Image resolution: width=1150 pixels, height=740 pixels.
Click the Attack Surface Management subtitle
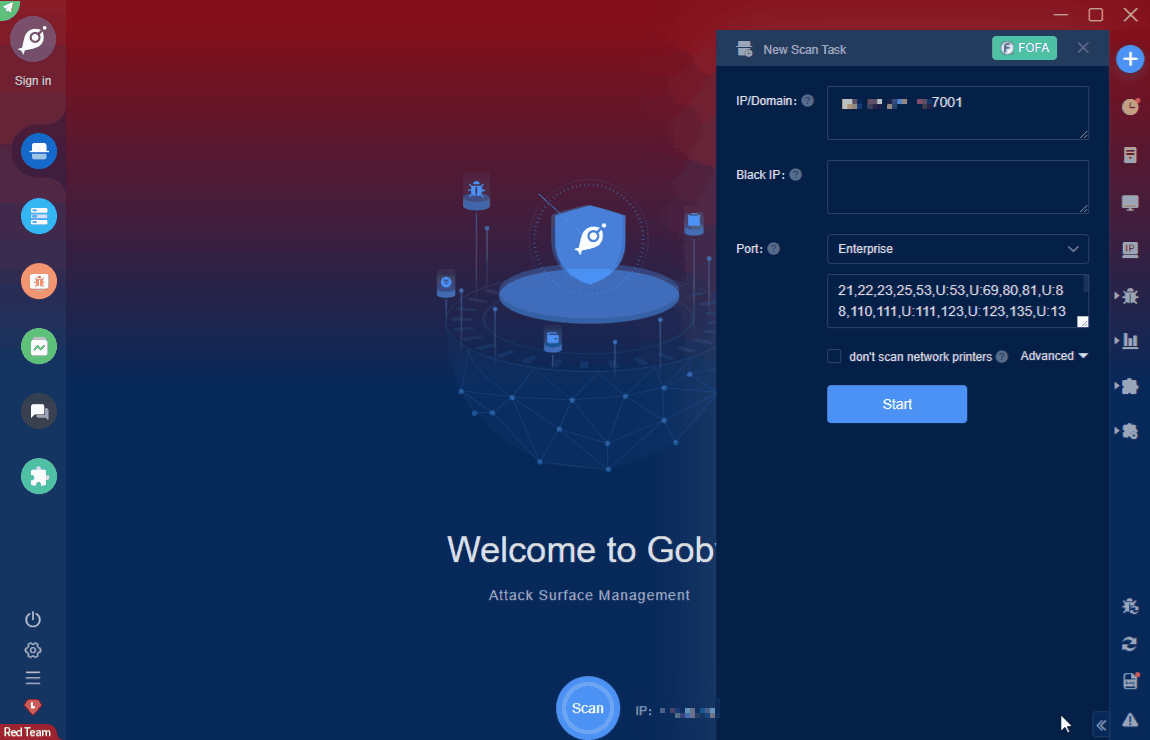coord(589,595)
